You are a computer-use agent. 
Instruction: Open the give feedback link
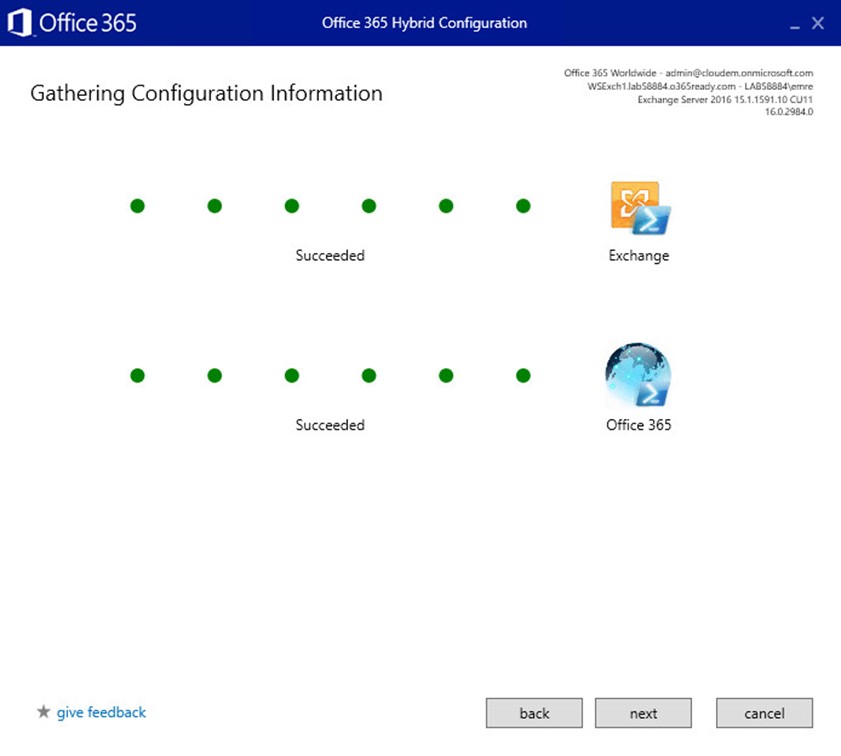(101, 712)
